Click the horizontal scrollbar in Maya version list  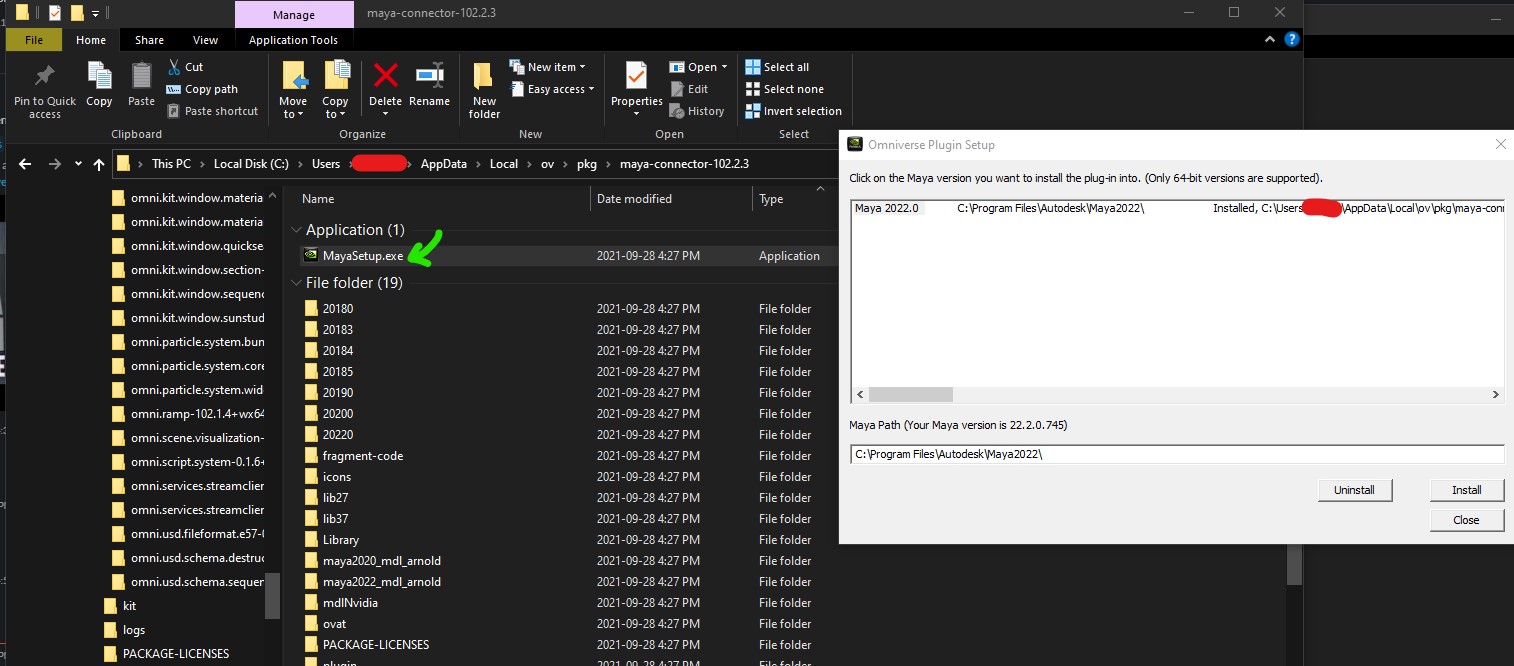[911, 395]
